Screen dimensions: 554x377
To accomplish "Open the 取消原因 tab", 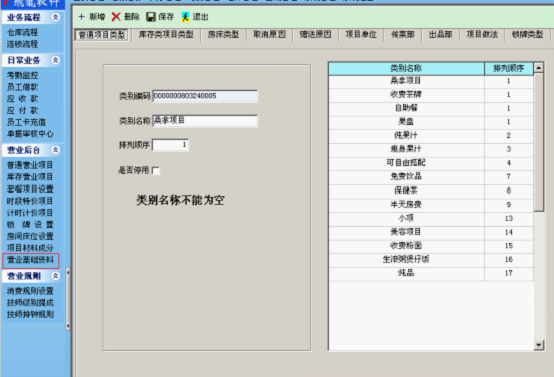I will tap(270, 35).
